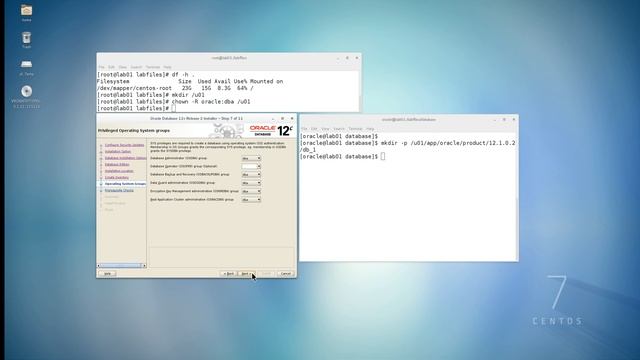Open Backup and Recovery (OSBACKUPDBA) group dropdown

[x=251, y=175]
